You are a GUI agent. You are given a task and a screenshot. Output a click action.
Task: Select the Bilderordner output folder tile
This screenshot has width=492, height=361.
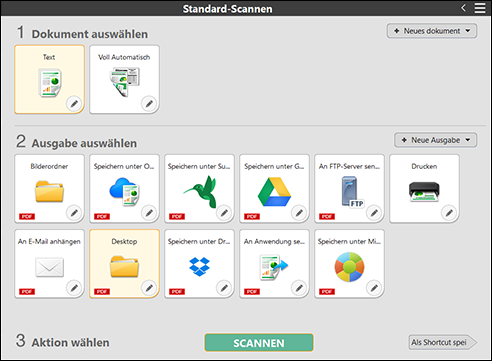click(x=49, y=189)
